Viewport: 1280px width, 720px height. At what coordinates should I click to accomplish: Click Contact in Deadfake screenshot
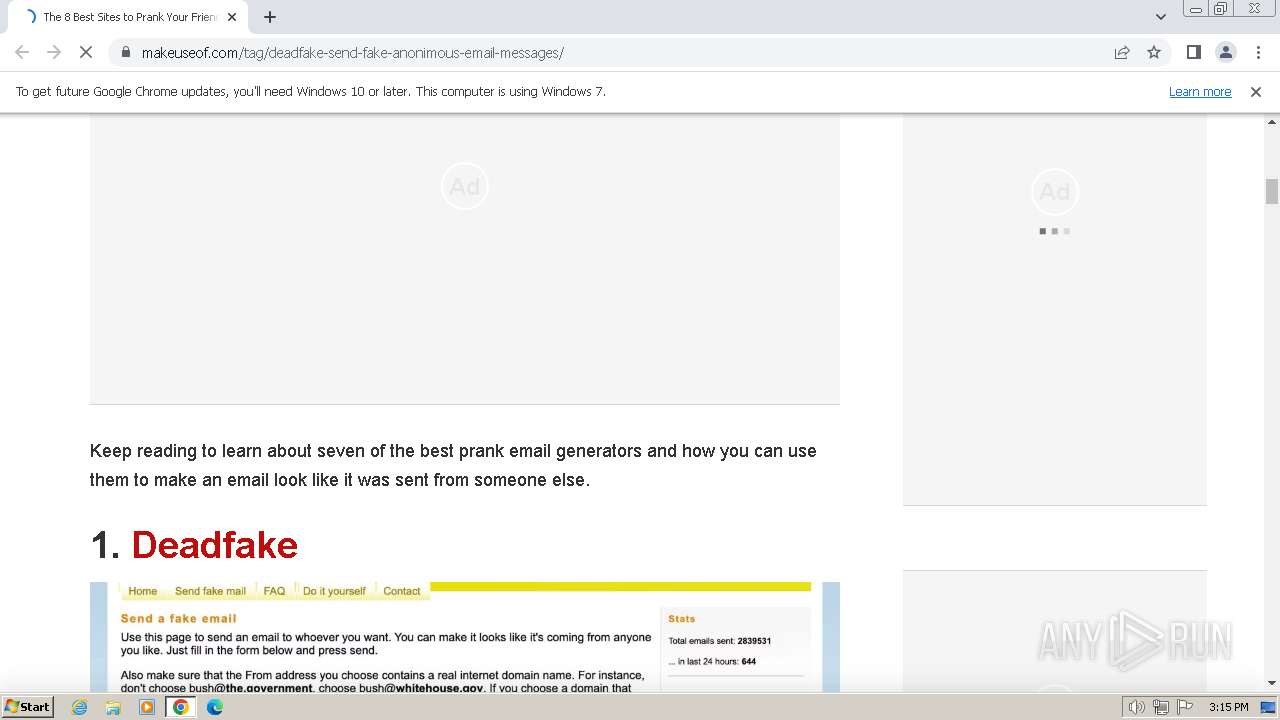tap(402, 591)
